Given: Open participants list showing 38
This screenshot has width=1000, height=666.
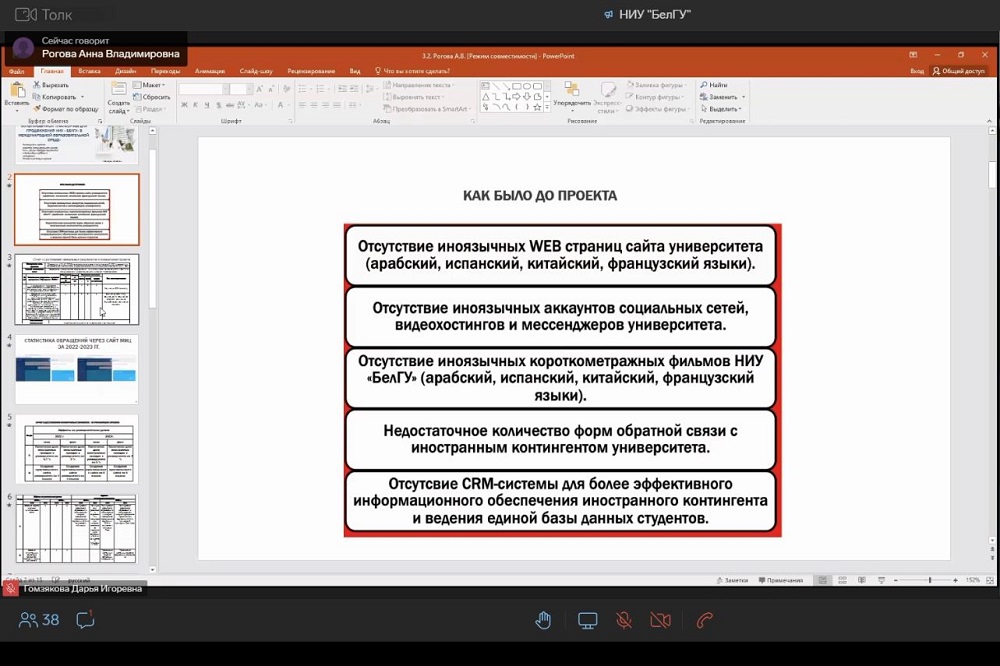Looking at the screenshot, I should coord(40,620).
